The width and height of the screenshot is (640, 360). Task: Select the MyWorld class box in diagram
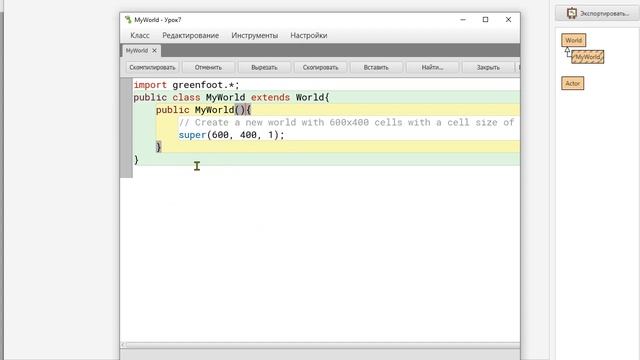[x=588, y=57]
